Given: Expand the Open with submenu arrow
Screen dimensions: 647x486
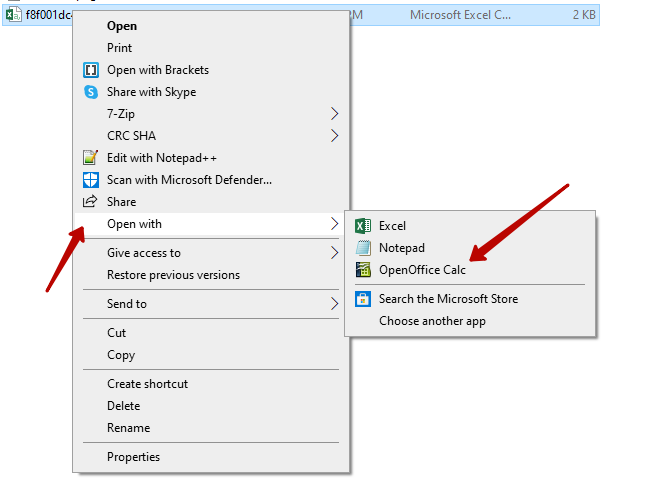Looking at the screenshot, I should point(335,224).
